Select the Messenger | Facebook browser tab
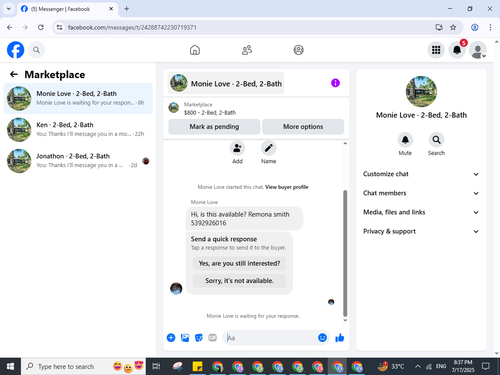The image size is (500, 375). tap(67, 9)
